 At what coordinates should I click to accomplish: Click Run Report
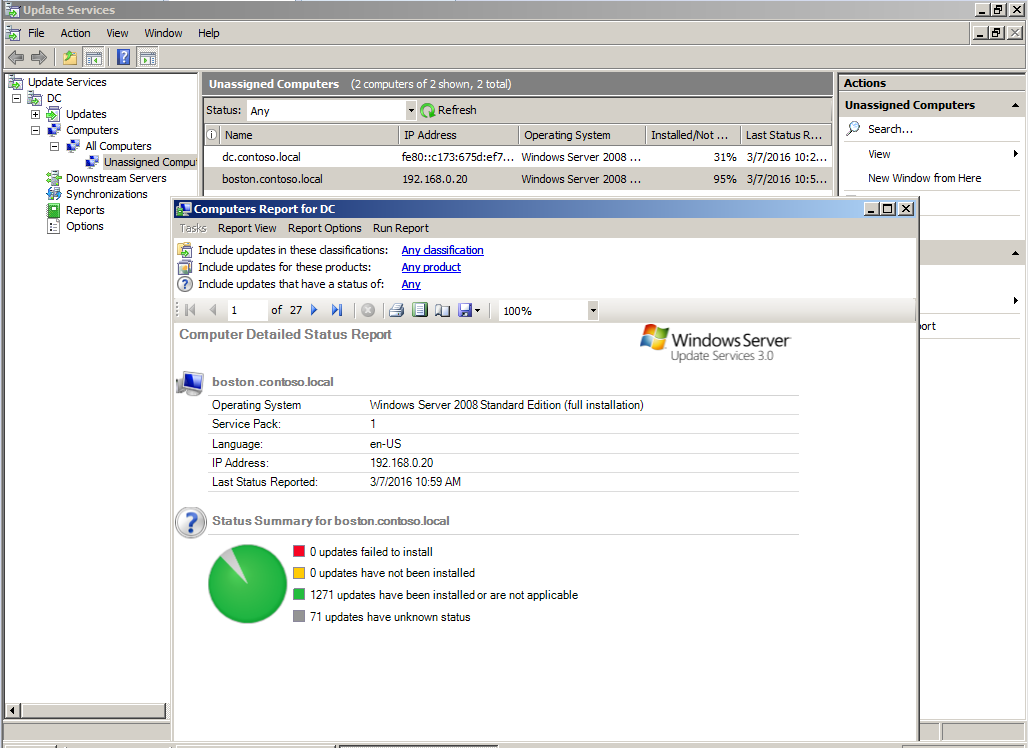pyautogui.click(x=401, y=228)
